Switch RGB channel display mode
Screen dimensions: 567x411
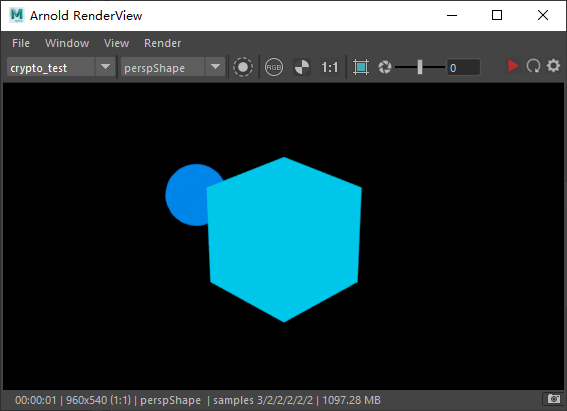click(274, 67)
